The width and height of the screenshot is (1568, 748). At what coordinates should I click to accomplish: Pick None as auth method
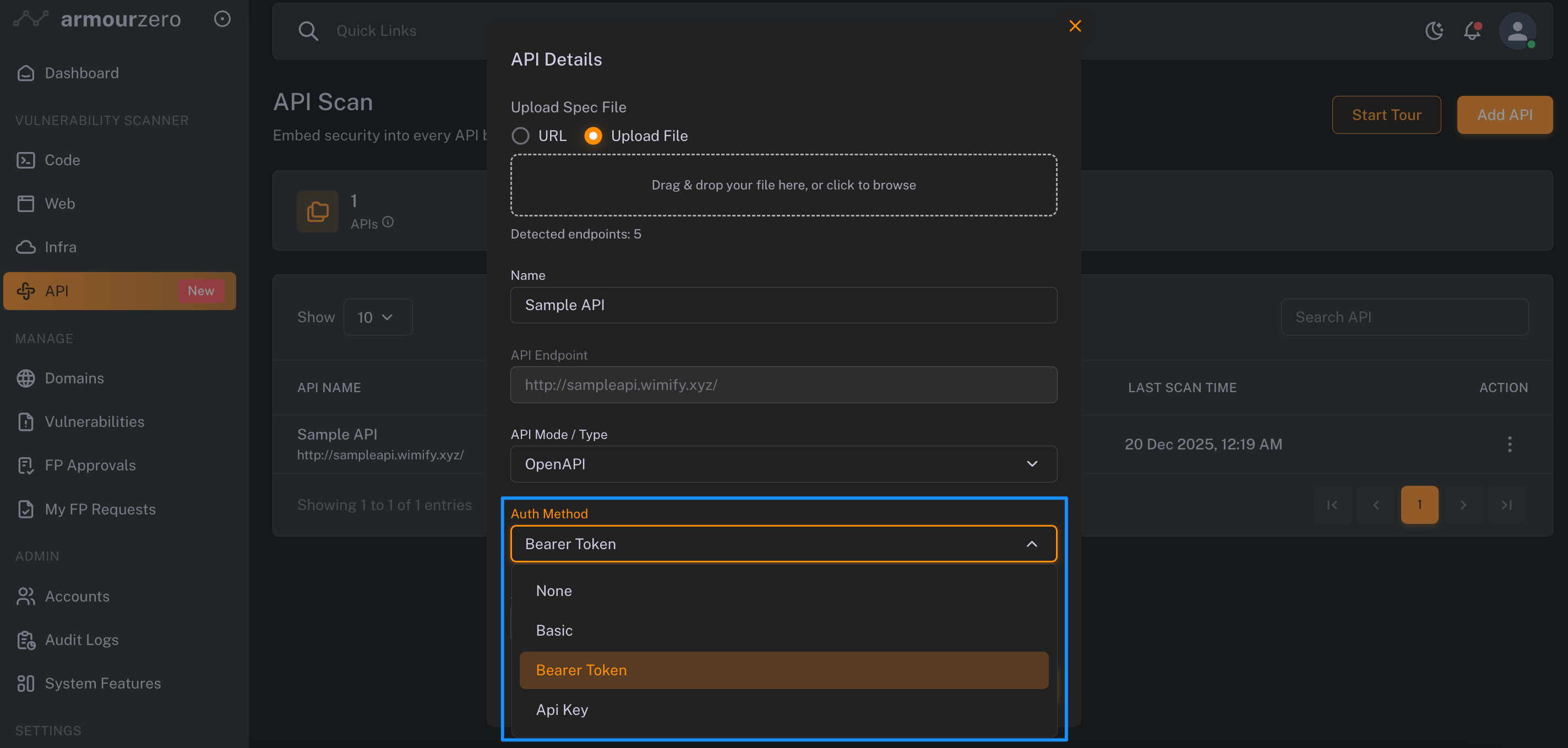pos(554,591)
